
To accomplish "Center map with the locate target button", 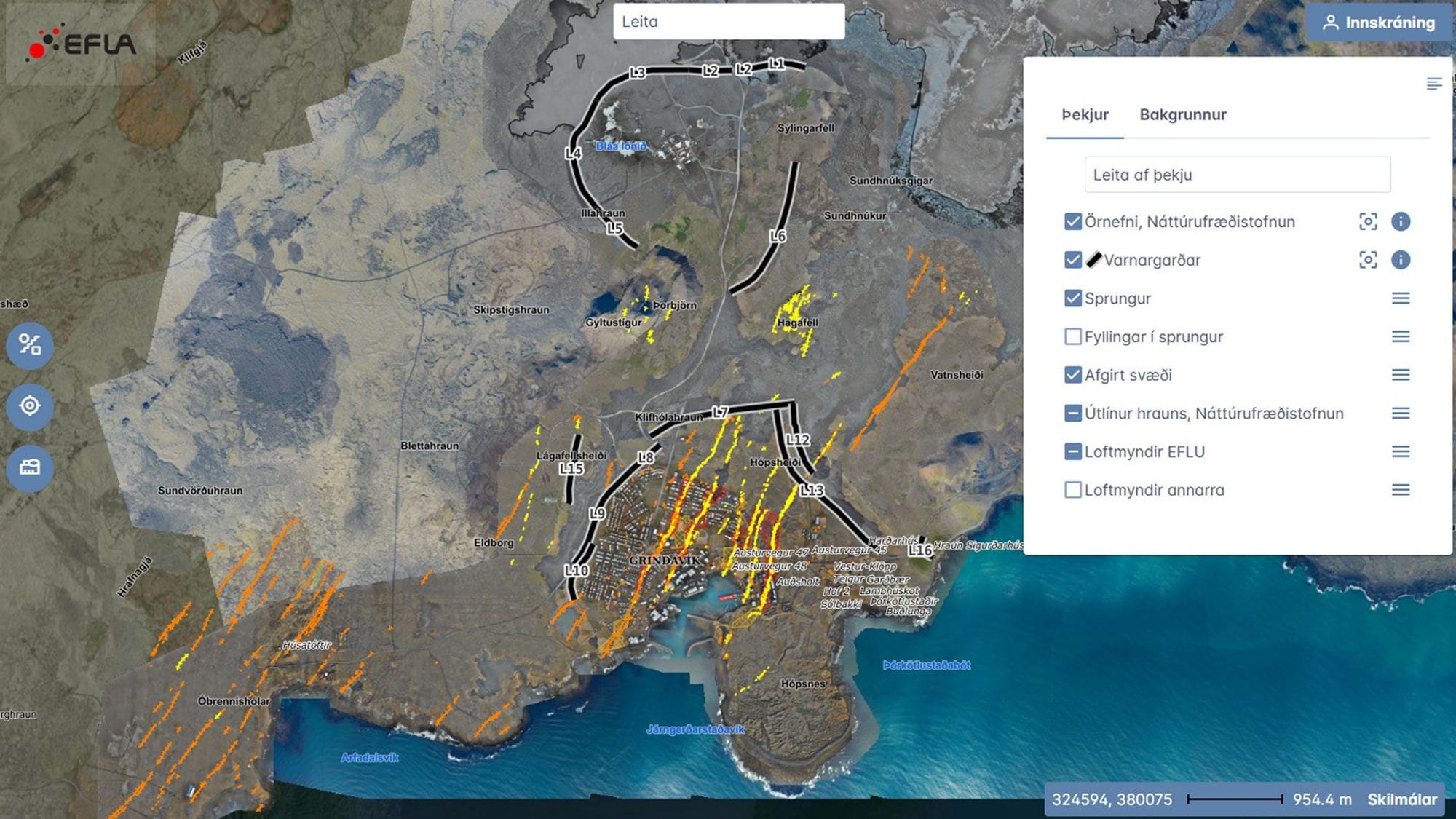I will (30, 405).
